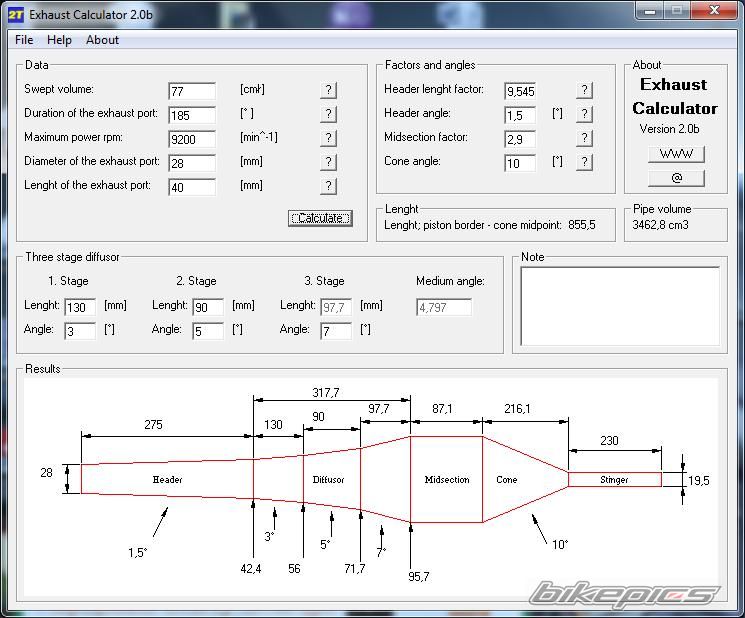
Task: Focus the Maximum power rpm field
Action: 192,139
